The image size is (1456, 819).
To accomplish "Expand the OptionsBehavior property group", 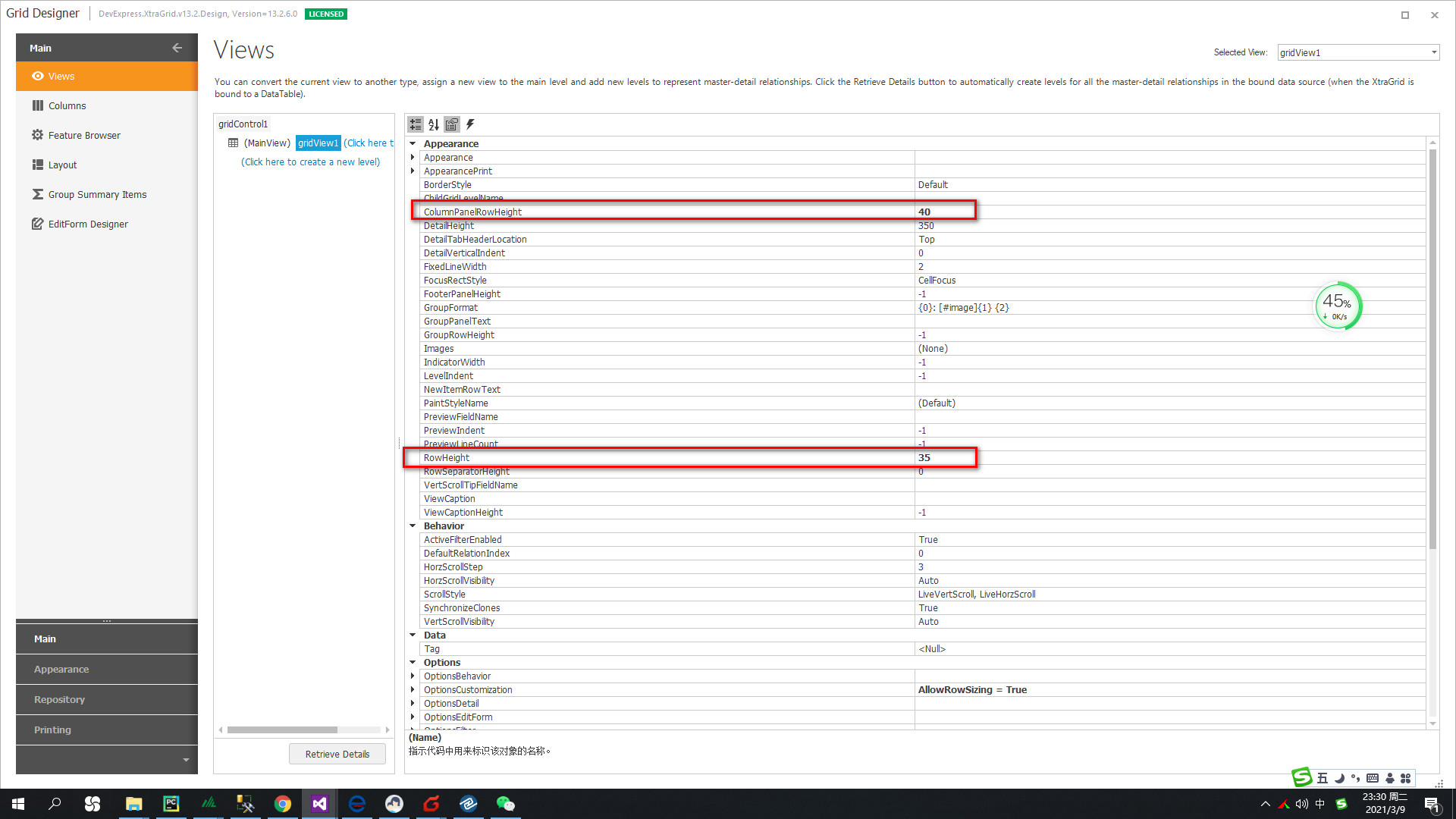I will (413, 676).
